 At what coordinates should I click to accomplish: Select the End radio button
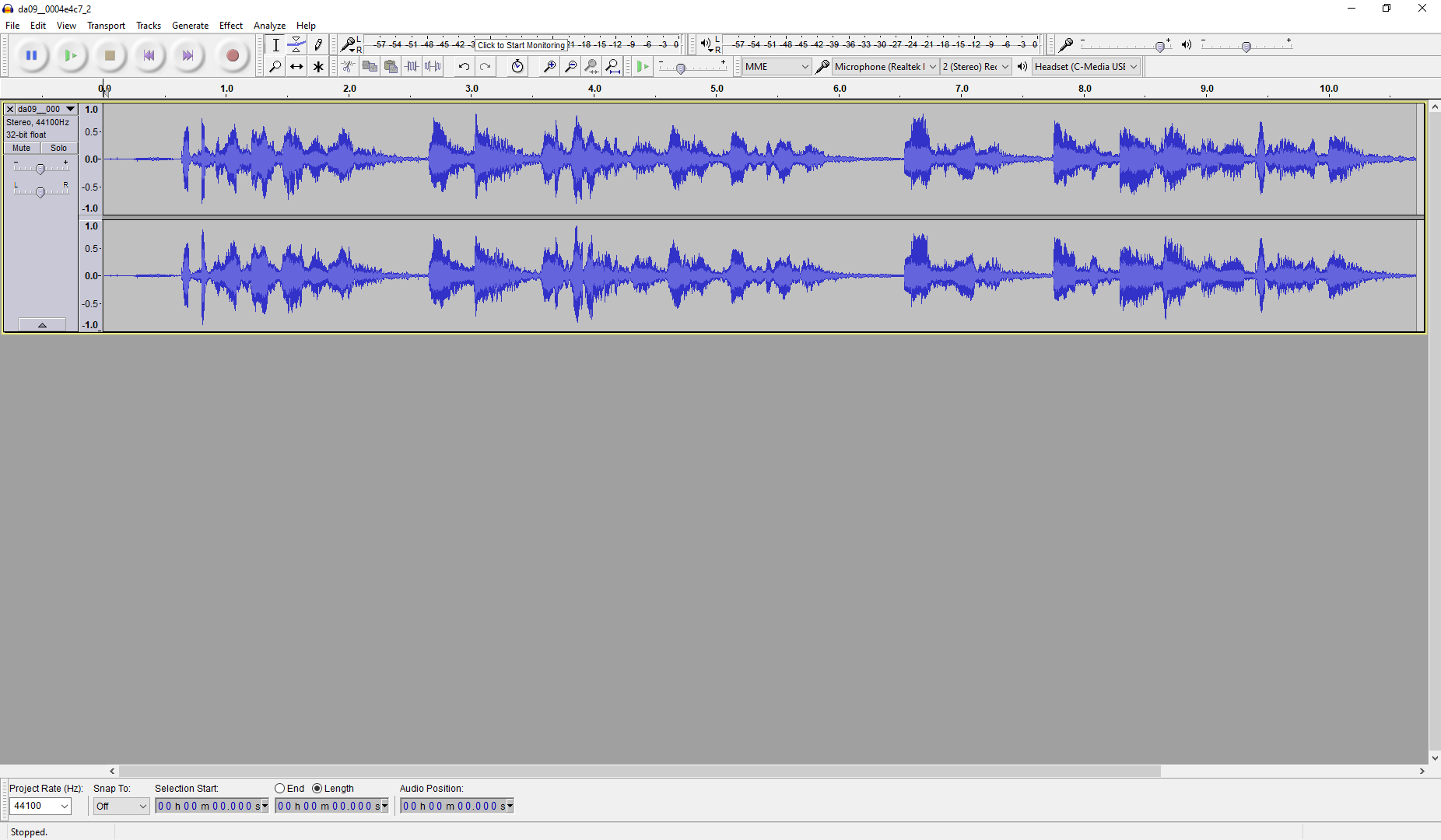tap(280, 789)
